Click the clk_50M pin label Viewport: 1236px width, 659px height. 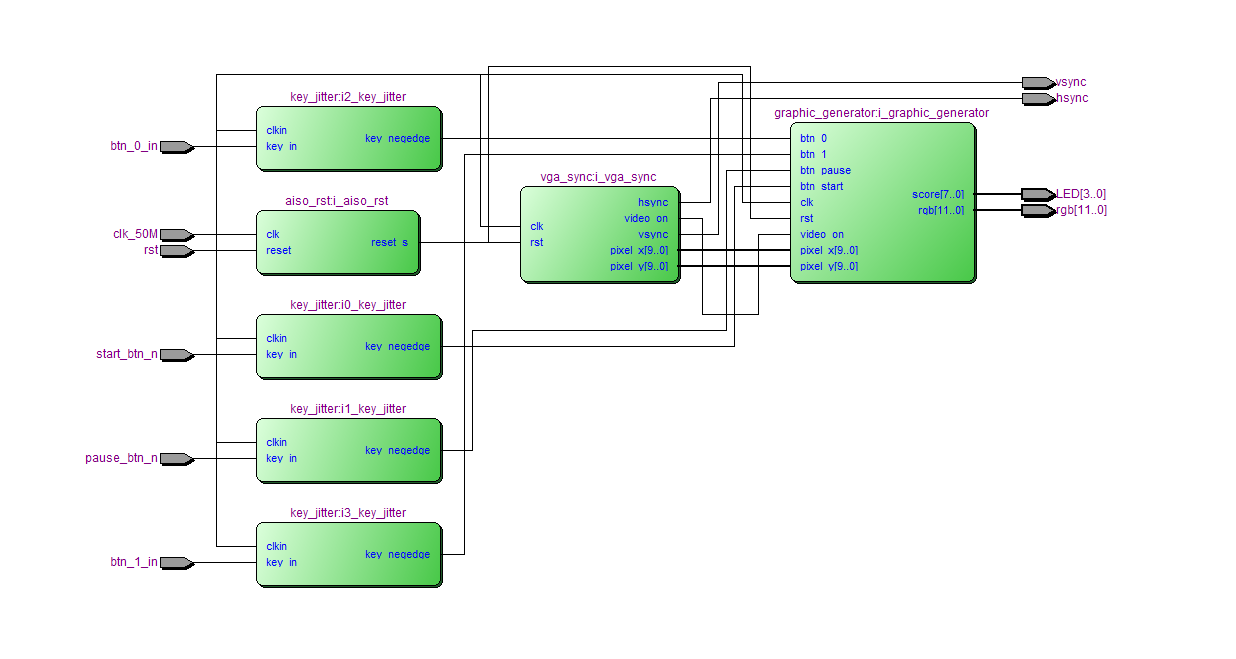135,234
